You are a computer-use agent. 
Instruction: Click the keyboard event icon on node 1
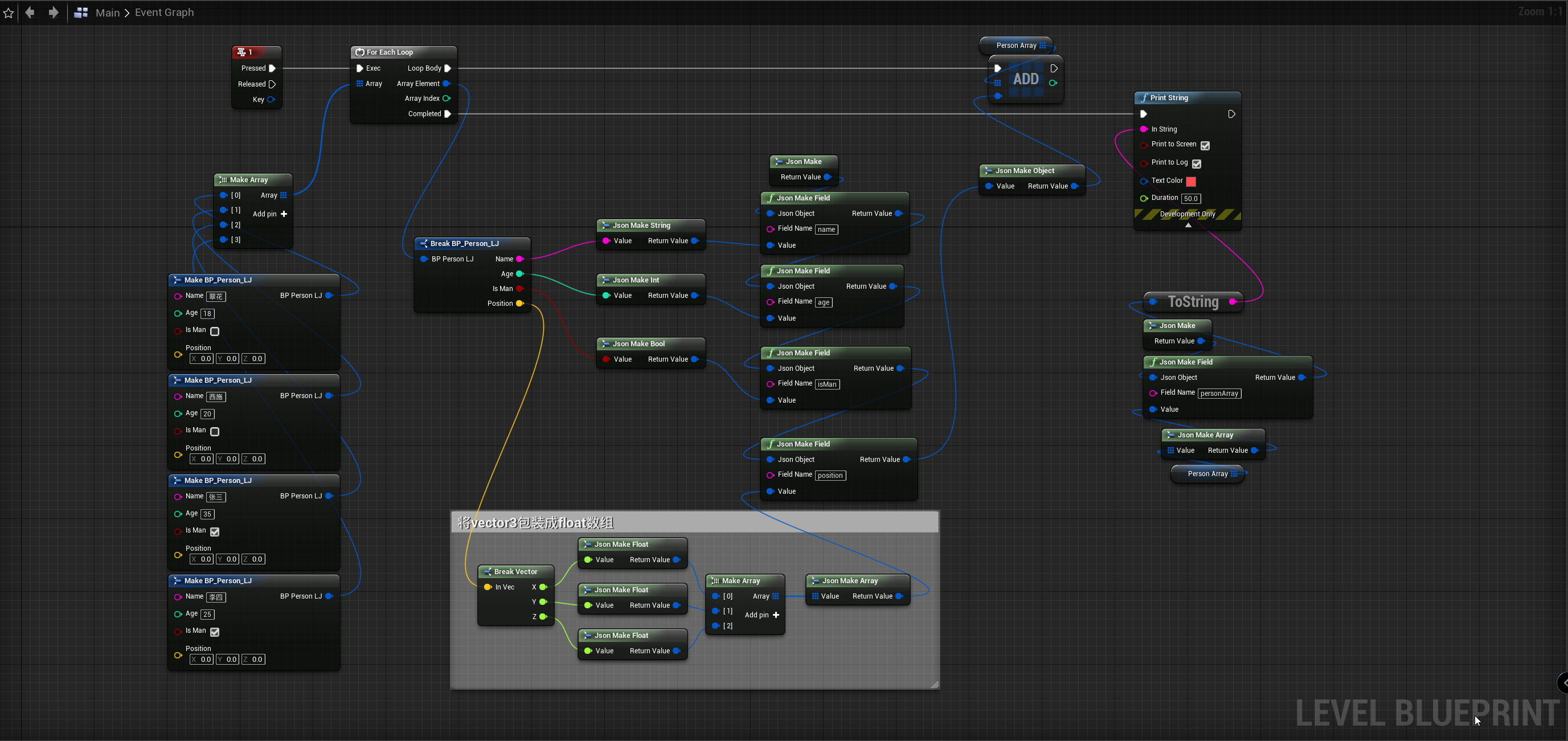click(241, 52)
